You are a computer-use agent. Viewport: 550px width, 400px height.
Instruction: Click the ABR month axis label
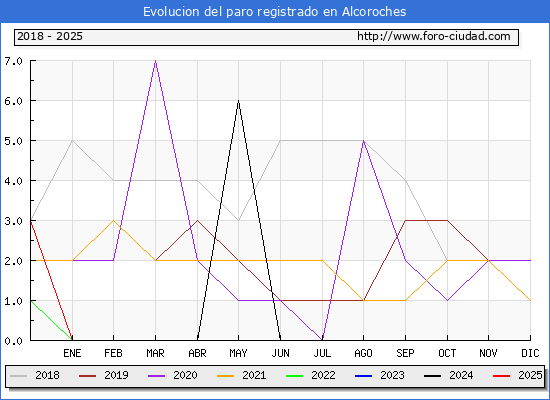pyautogui.click(x=197, y=353)
